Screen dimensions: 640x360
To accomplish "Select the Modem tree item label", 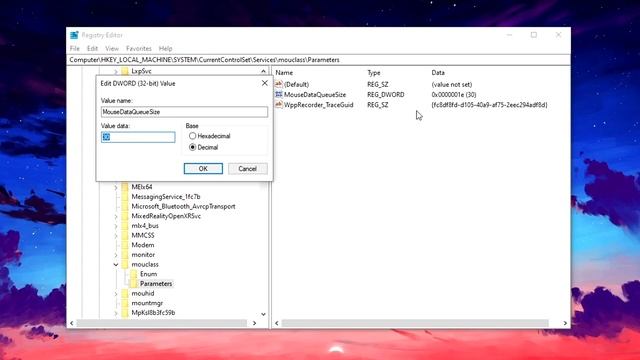I will pos(143,245).
